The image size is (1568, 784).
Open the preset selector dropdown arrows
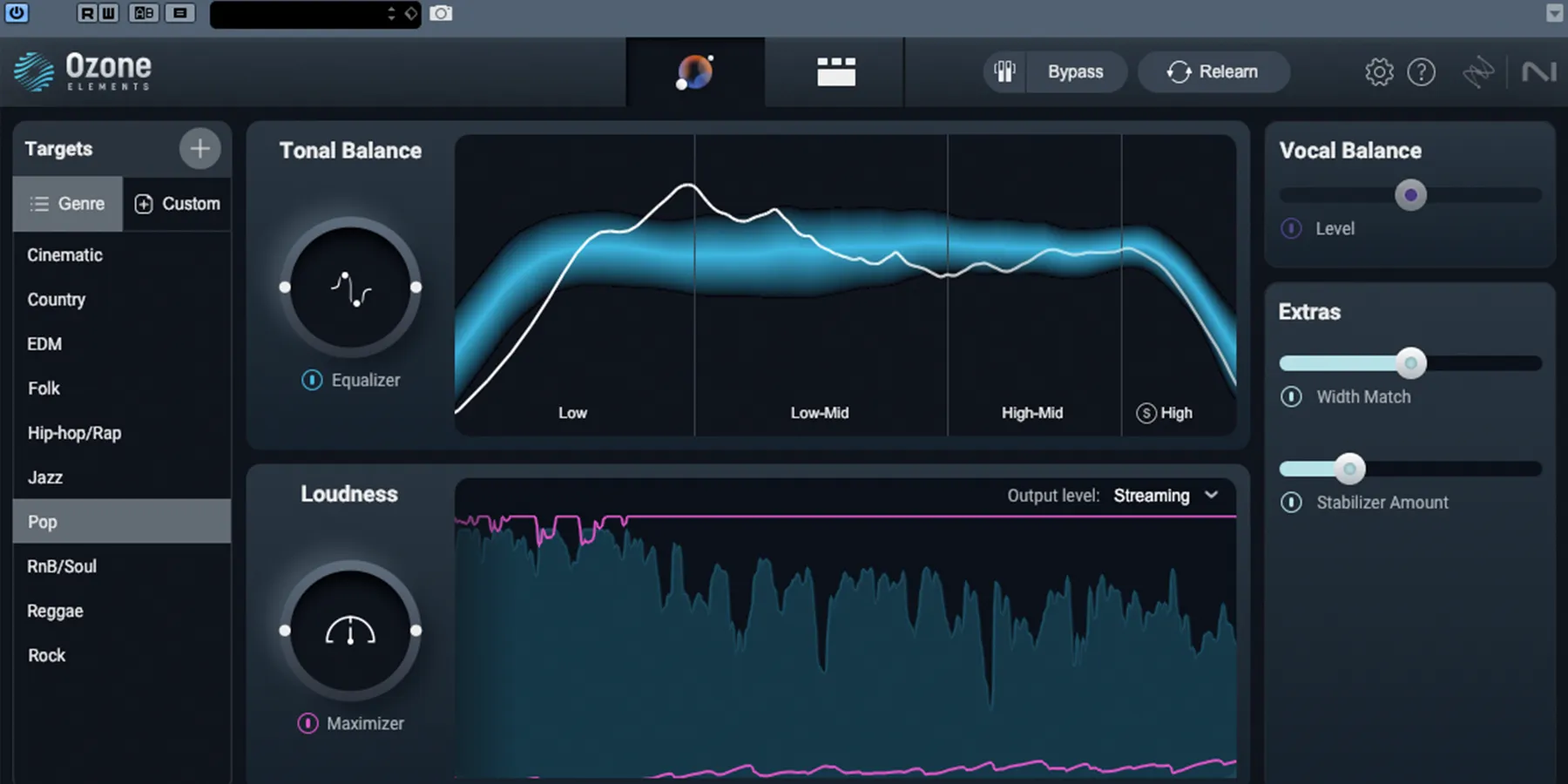[391, 13]
